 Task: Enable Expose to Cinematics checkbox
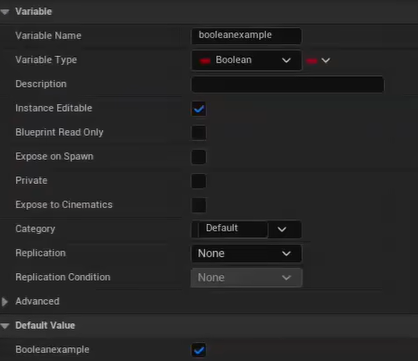point(199,205)
